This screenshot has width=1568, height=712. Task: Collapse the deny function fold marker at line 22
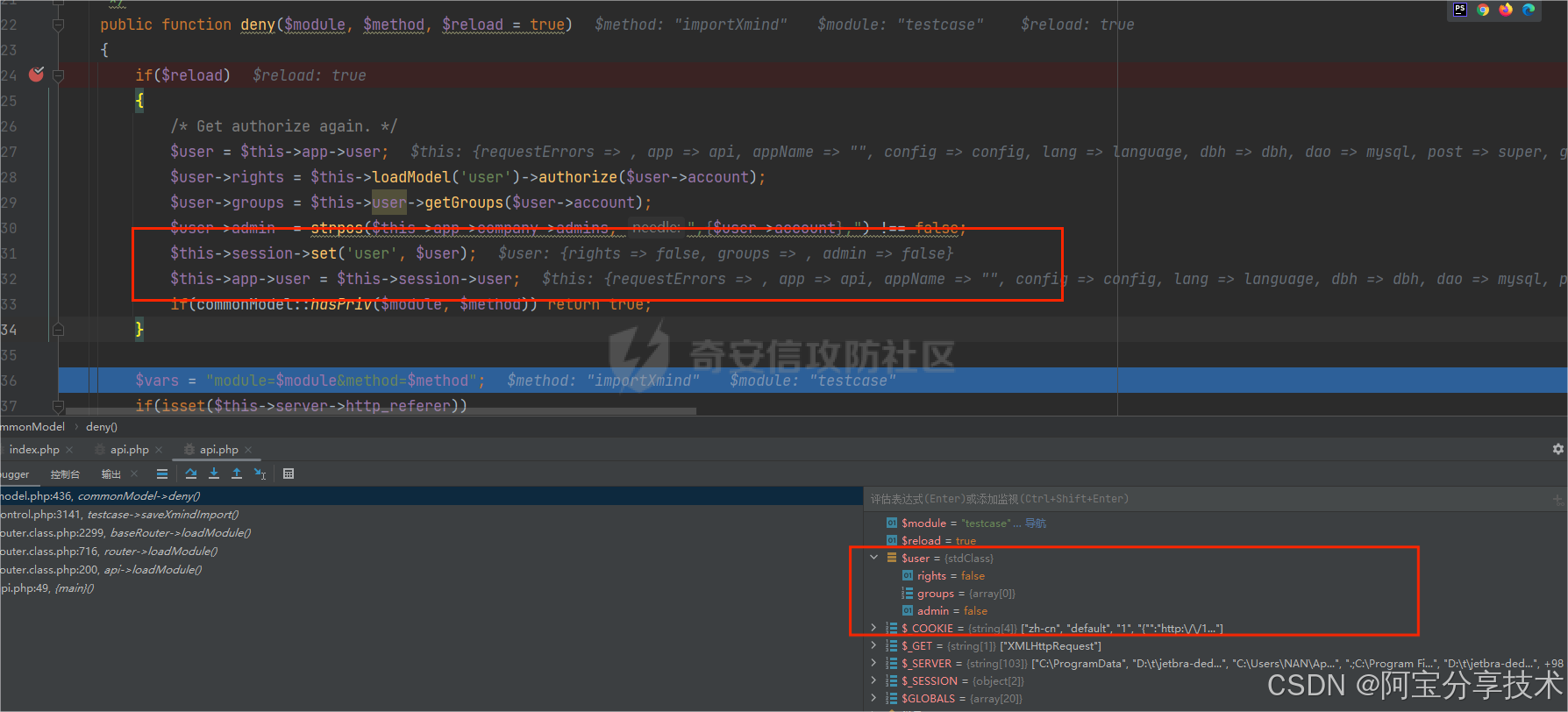coord(58,25)
